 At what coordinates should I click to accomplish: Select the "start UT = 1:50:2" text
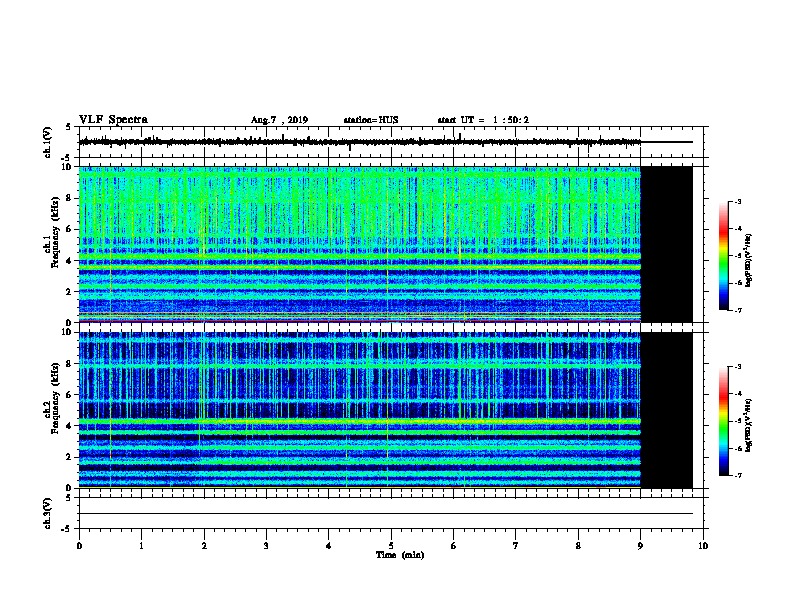click(483, 120)
